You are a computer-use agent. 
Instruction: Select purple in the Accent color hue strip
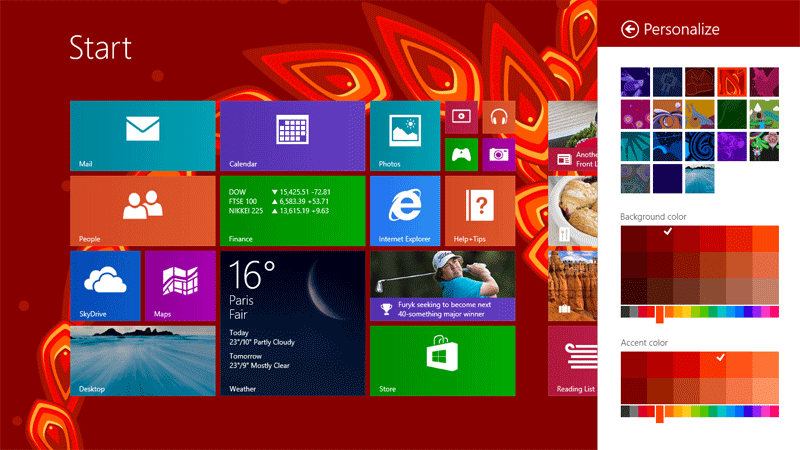[757, 411]
